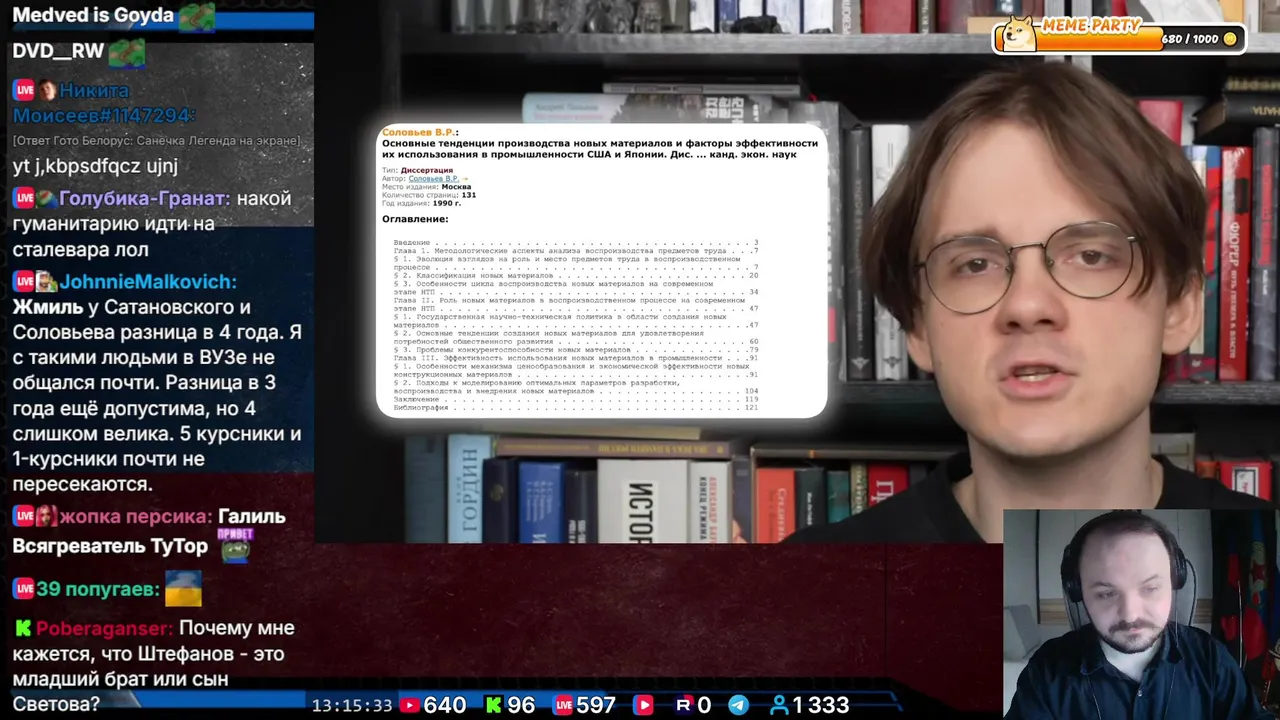Click the Библиография row in the contents
This screenshot has height=720, width=1280.
pos(576,407)
